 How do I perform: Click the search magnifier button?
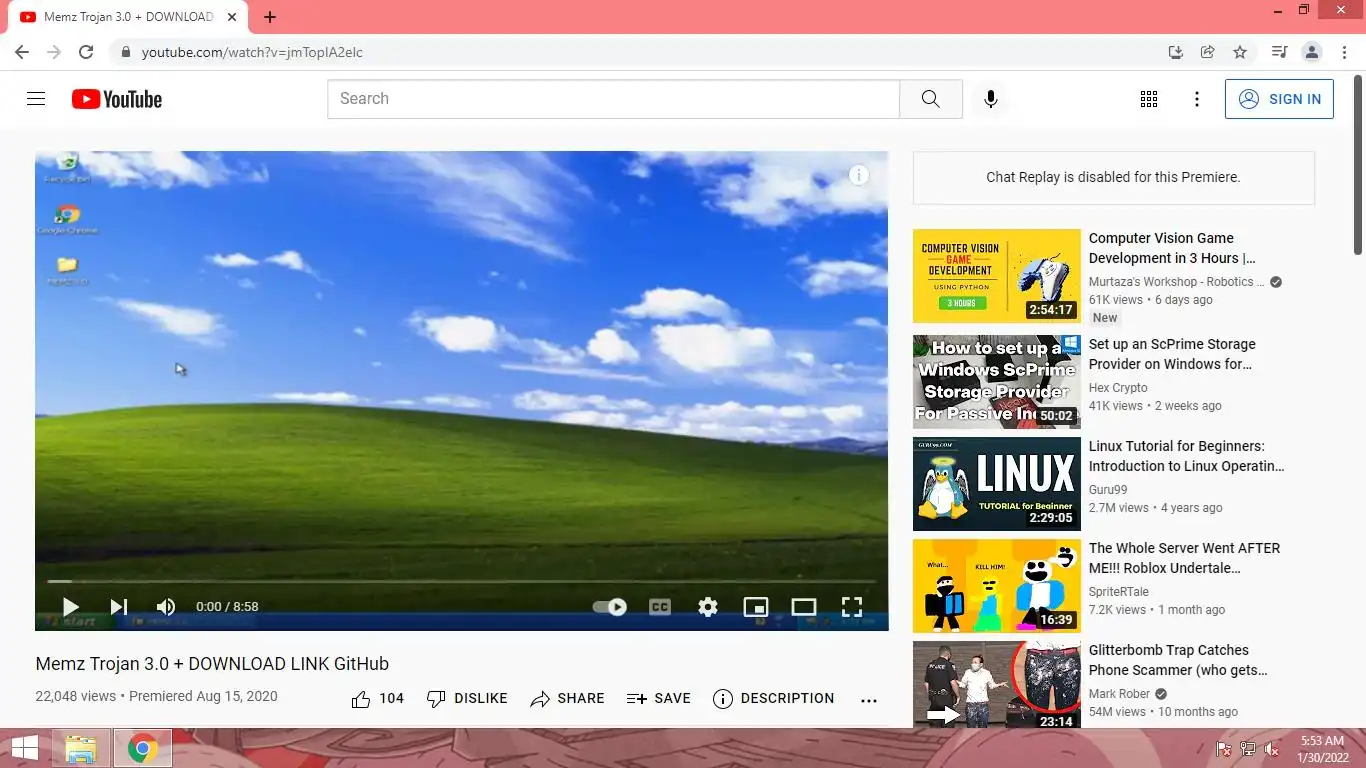[x=930, y=99]
